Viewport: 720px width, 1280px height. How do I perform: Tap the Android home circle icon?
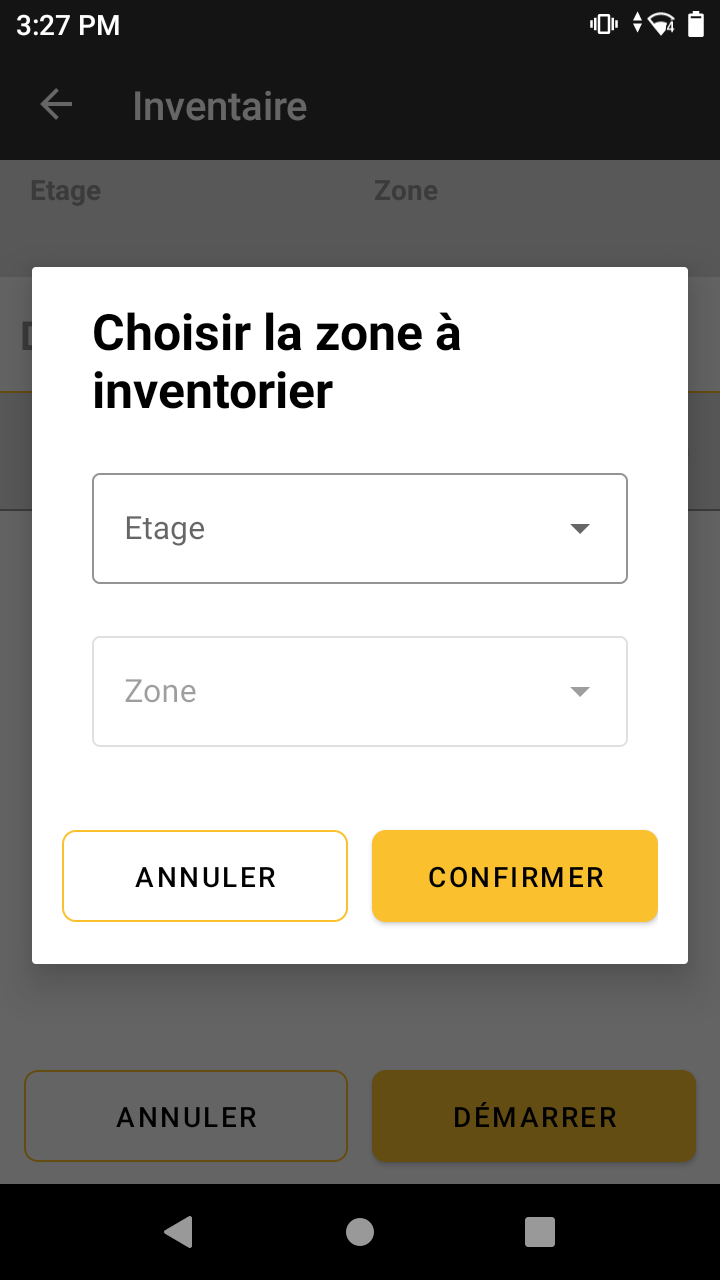click(360, 1232)
